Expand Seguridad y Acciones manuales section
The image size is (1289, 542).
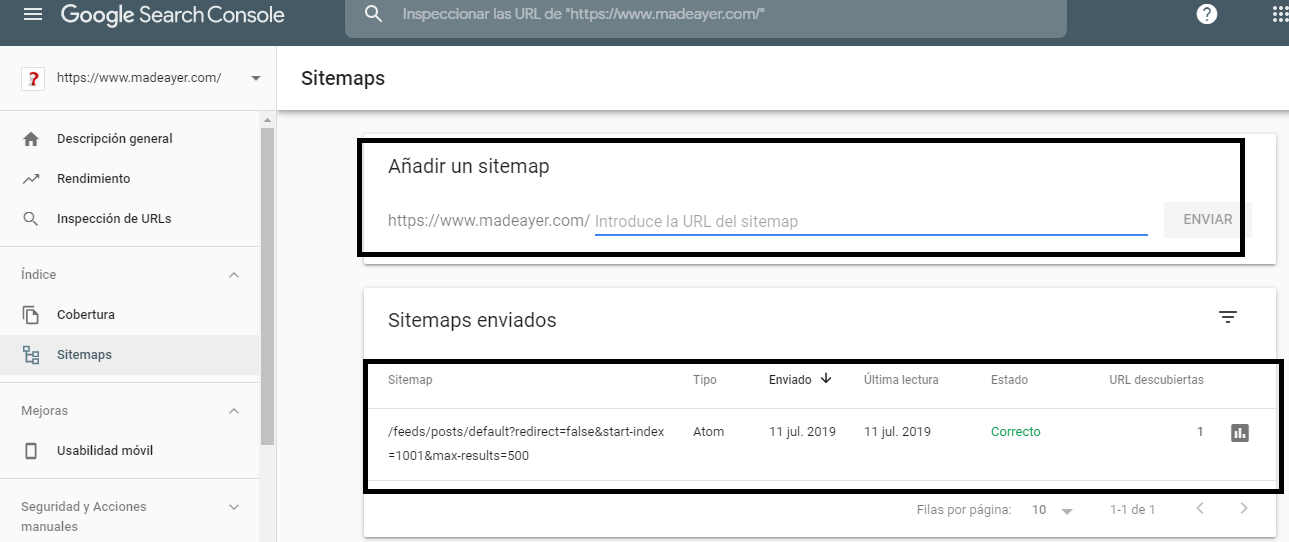point(234,507)
